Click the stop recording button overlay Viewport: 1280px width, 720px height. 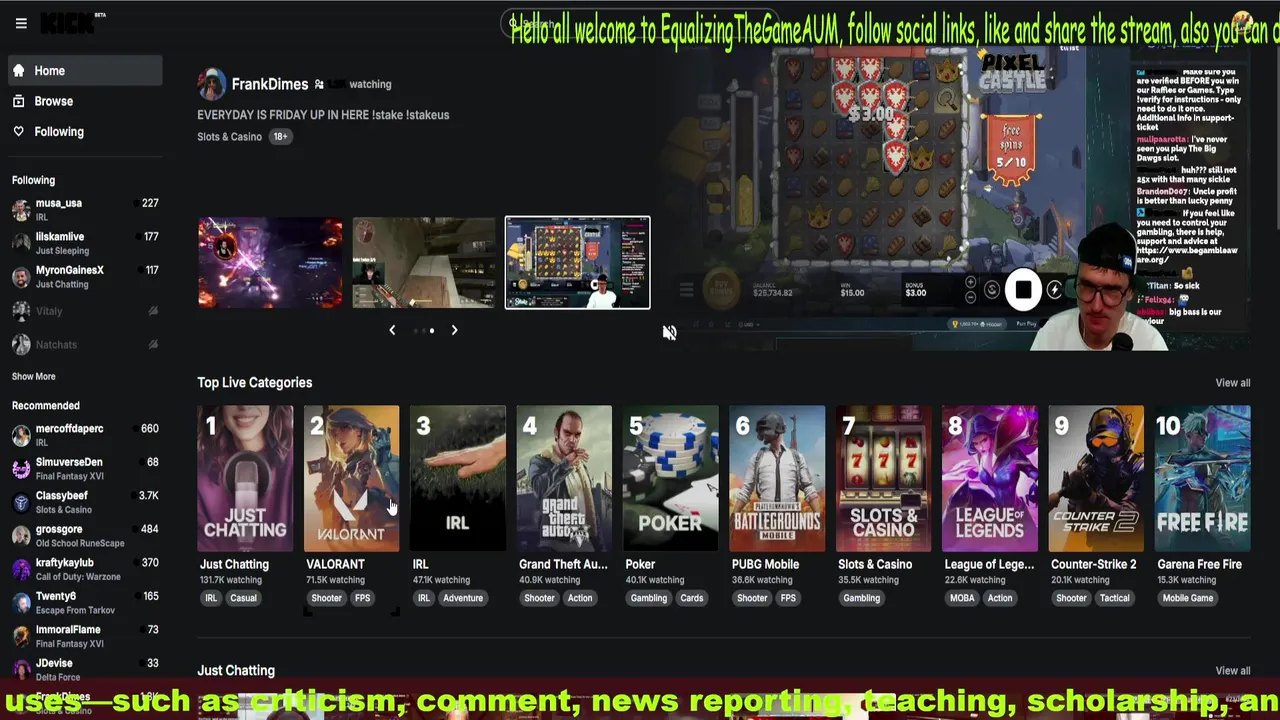coord(1023,290)
